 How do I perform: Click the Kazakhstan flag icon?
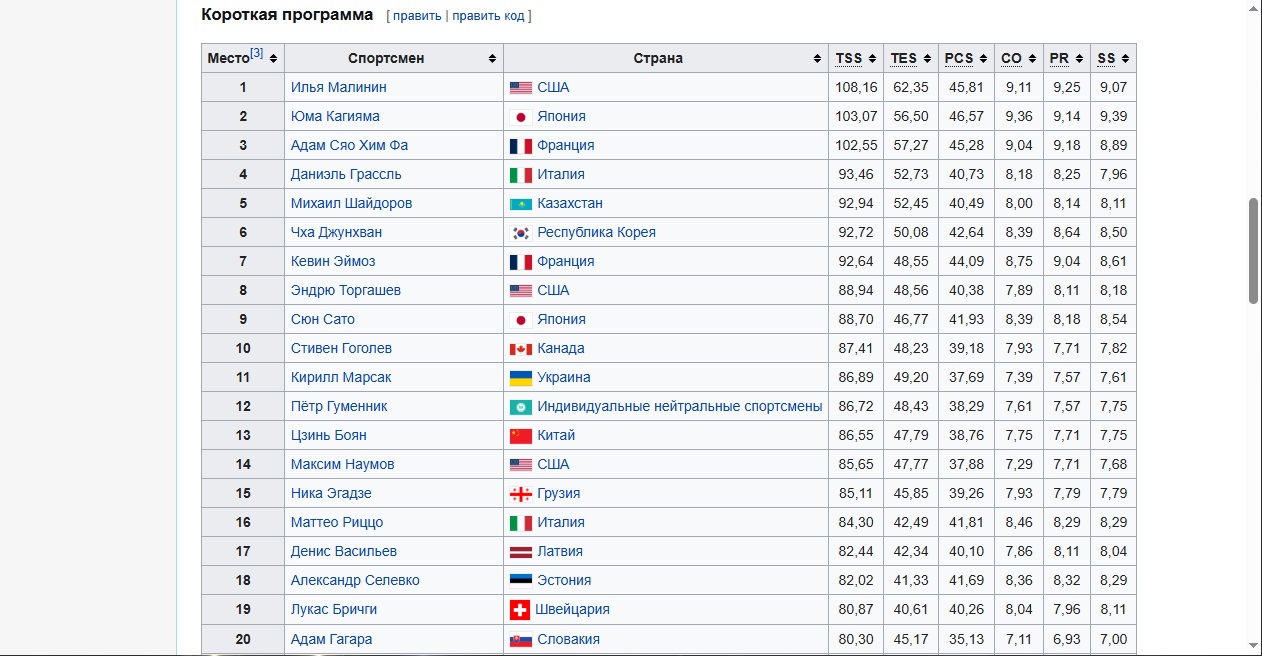(520, 204)
